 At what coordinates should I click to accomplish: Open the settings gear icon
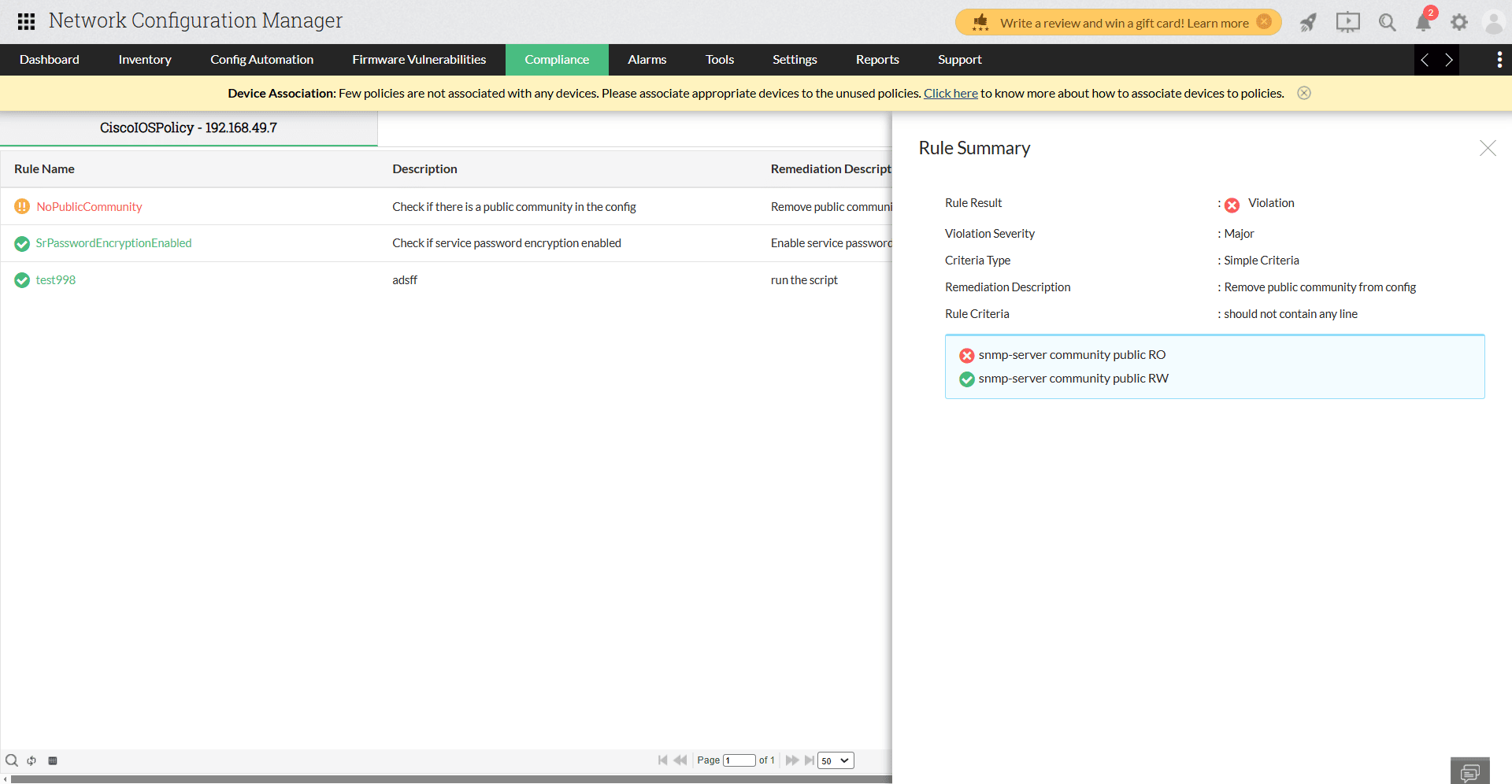point(1459,22)
